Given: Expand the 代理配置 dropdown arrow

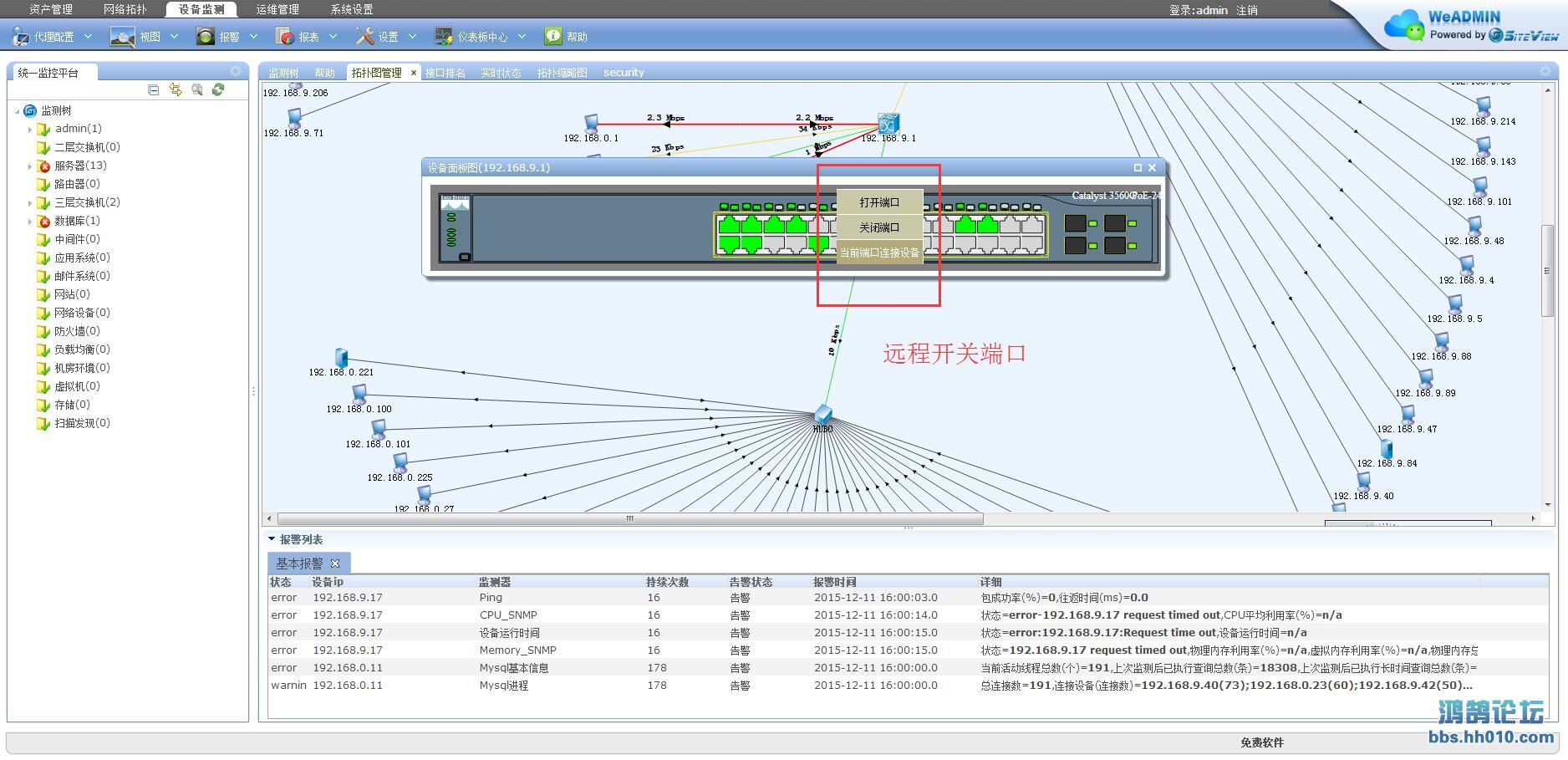Looking at the screenshot, I should pyautogui.click(x=88, y=36).
